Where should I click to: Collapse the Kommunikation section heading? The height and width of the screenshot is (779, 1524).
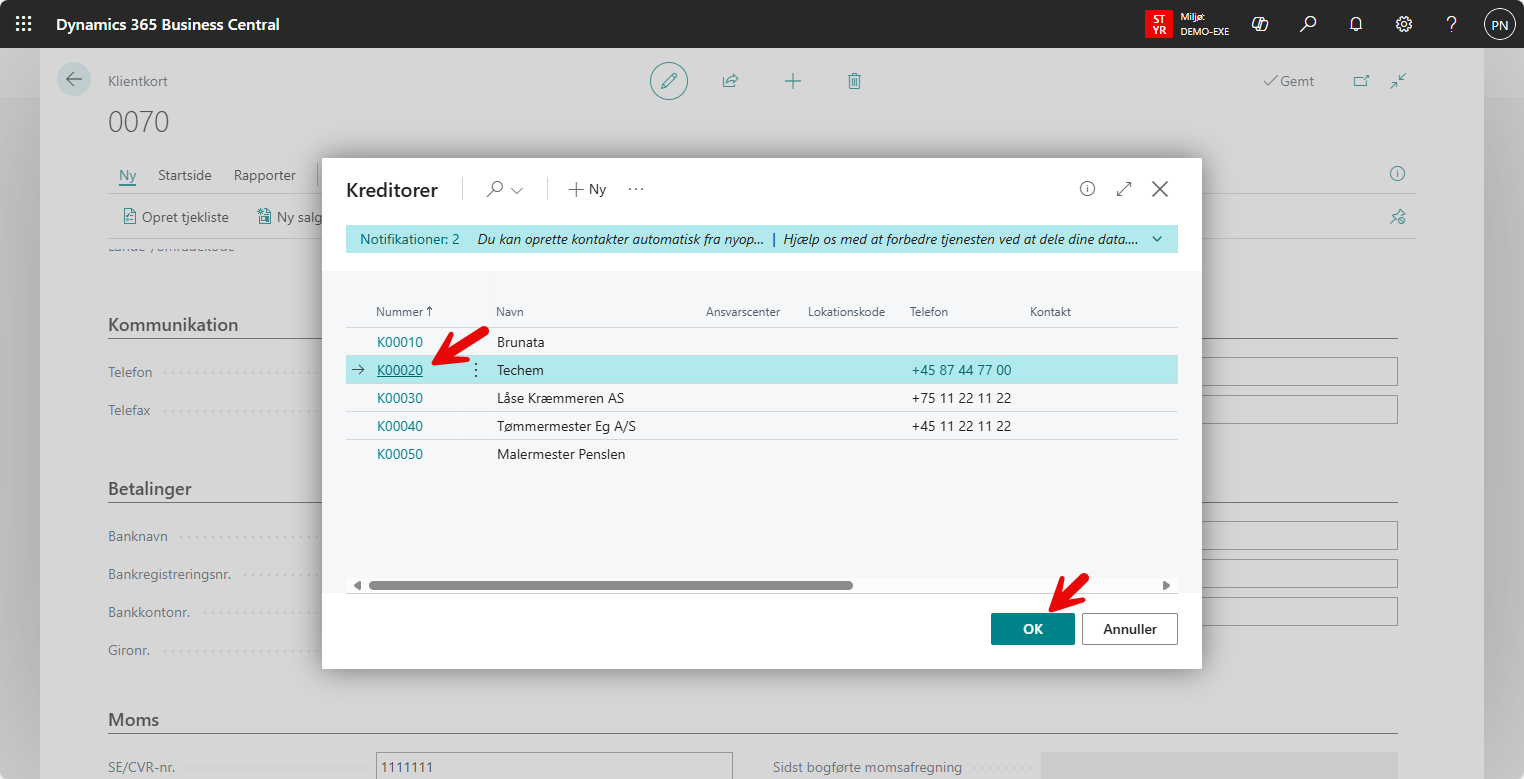click(x=173, y=325)
